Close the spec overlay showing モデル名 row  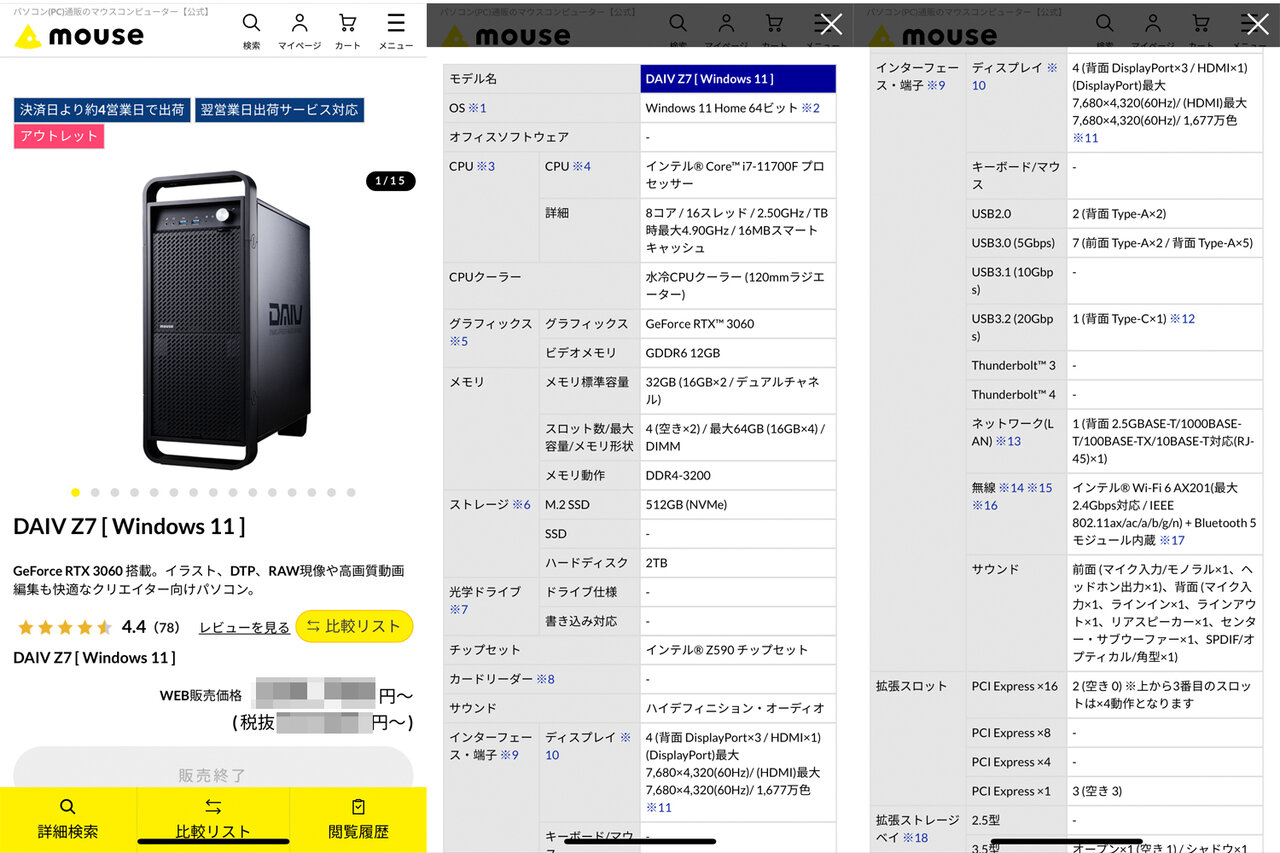coord(830,24)
